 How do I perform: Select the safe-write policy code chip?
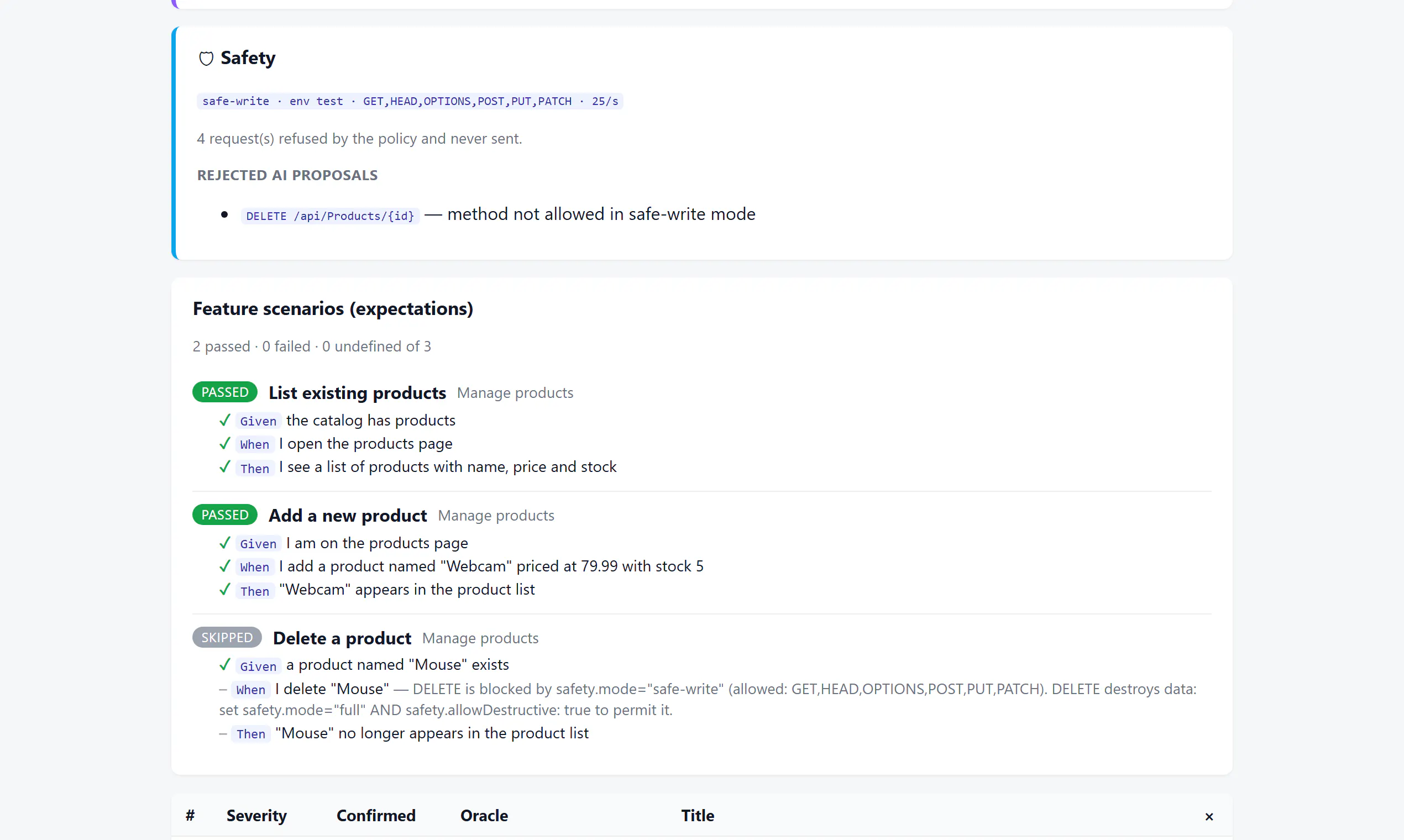tap(410, 101)
